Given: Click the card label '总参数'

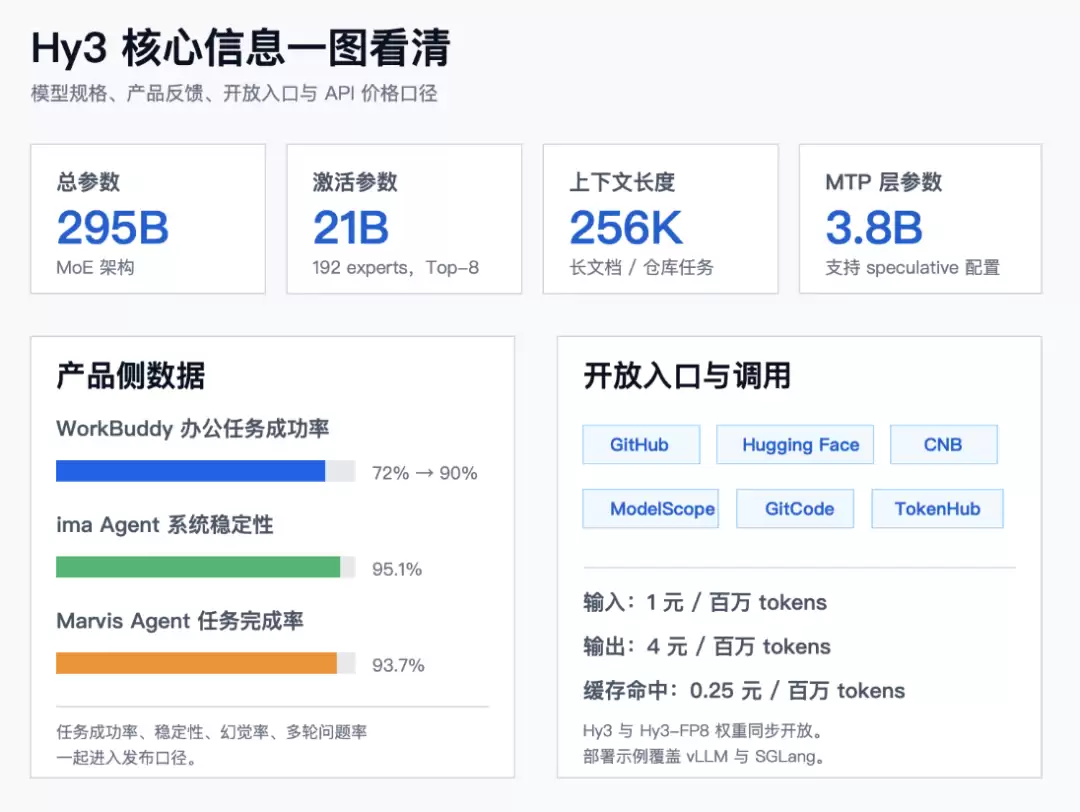Looking at the screenshot, I should tap(88, 182).
